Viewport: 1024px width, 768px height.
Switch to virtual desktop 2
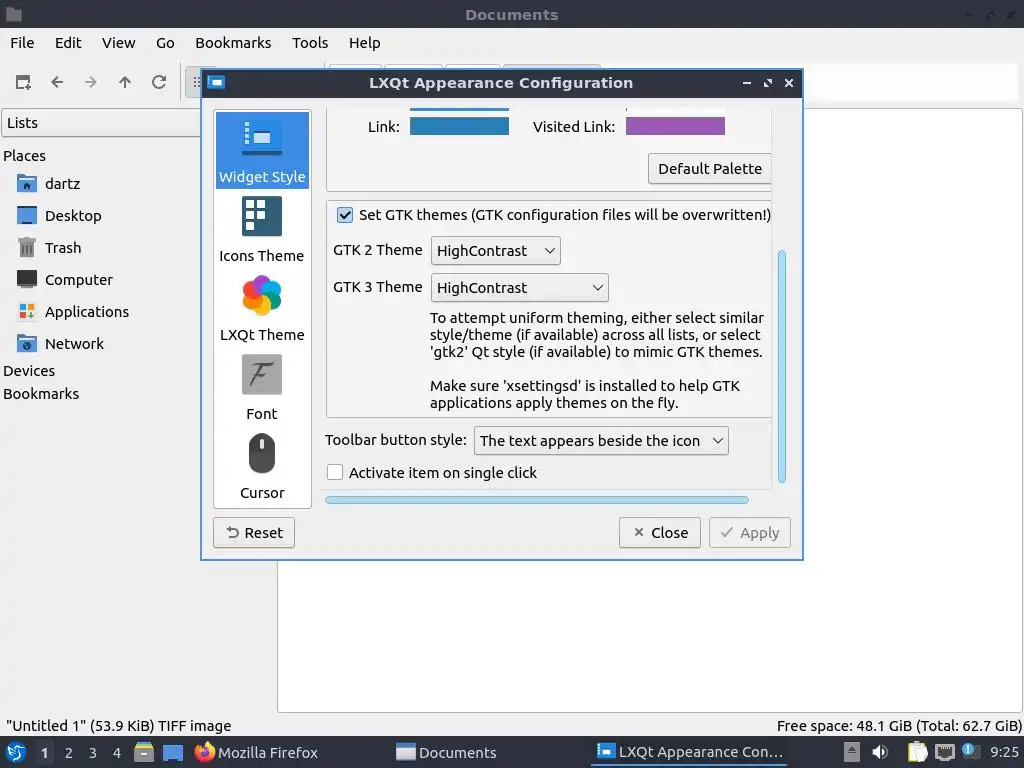pyautogui.click(x=69, y=752)
